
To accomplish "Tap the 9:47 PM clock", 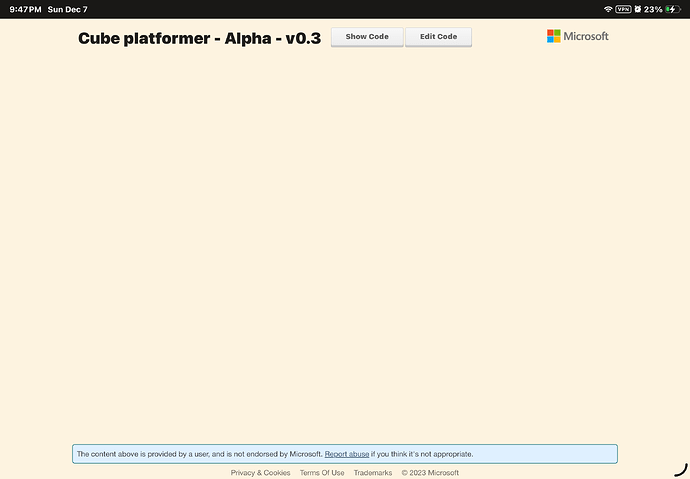I will pos(25,9).
